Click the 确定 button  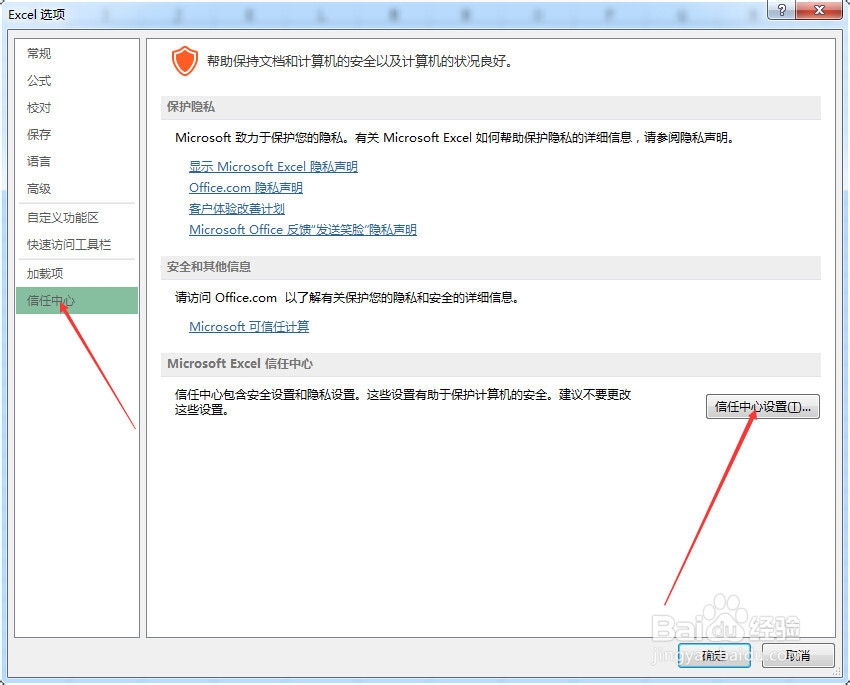coord(714,656)
